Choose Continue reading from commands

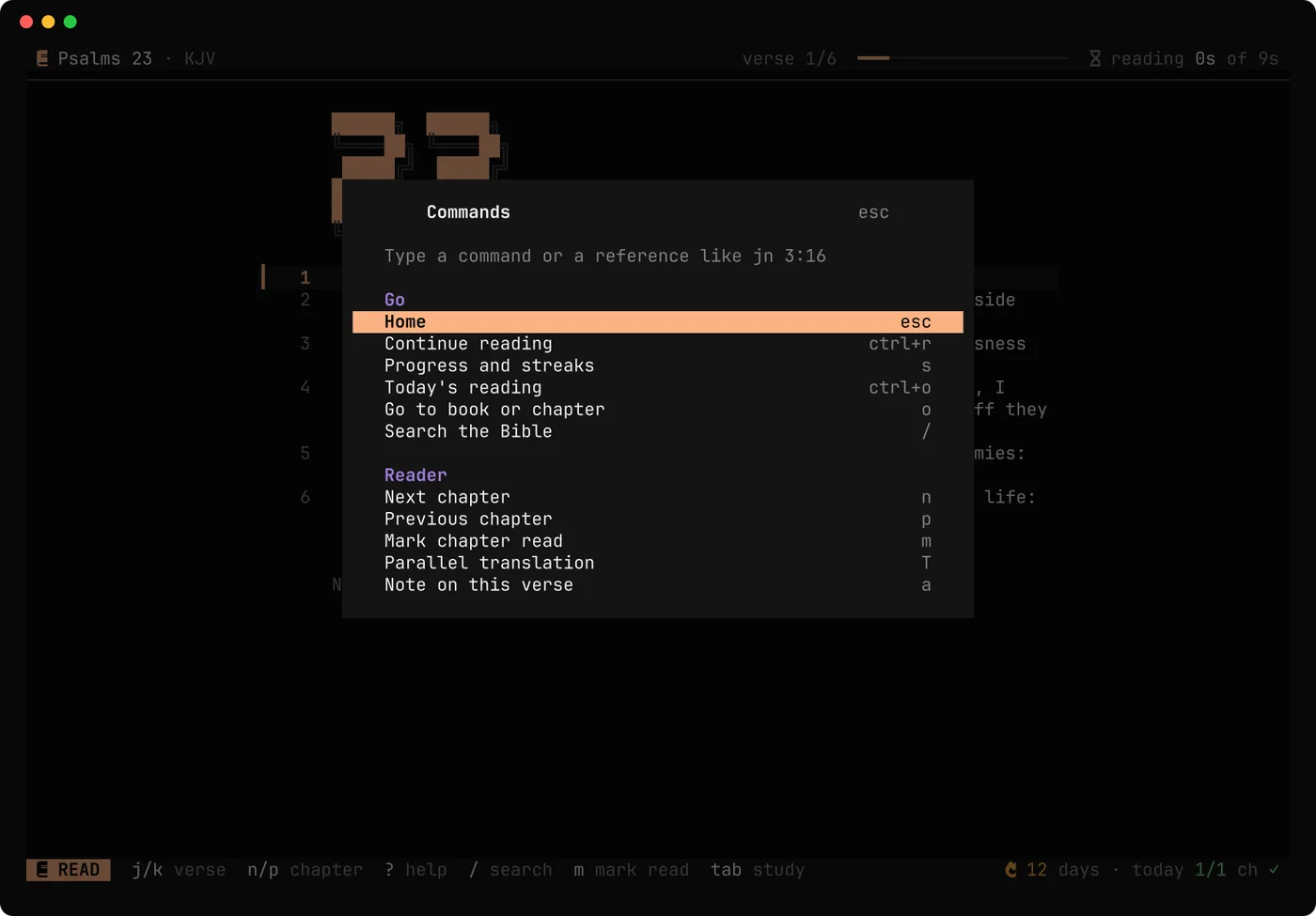pos(658,344)
